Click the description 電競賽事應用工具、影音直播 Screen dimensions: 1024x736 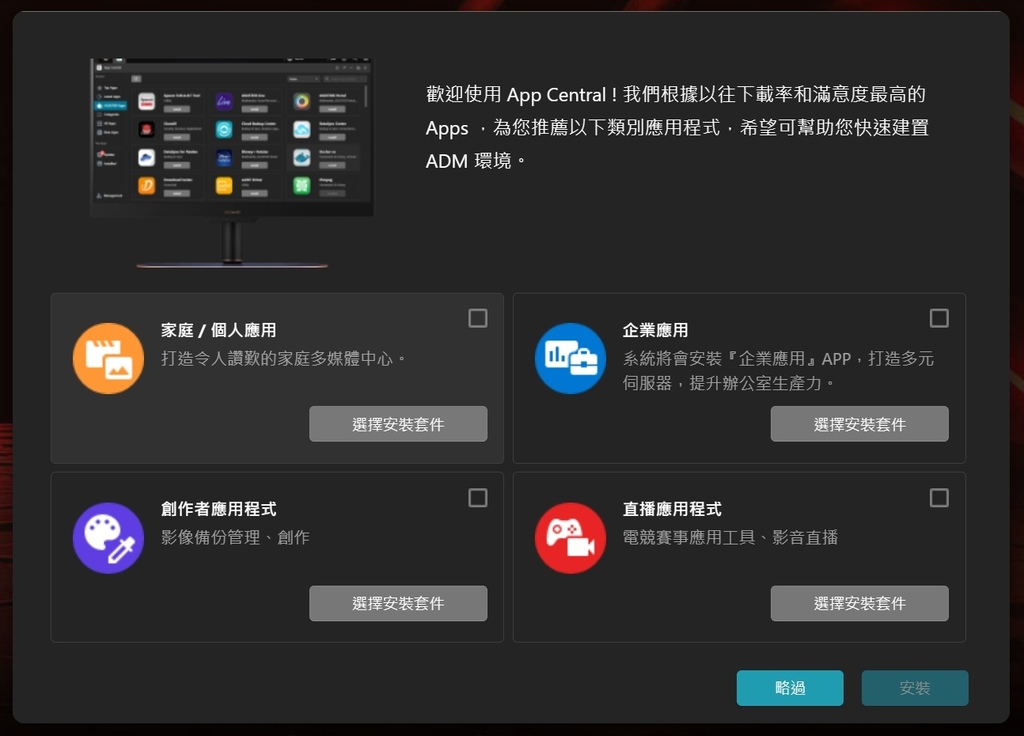point(730,537)
